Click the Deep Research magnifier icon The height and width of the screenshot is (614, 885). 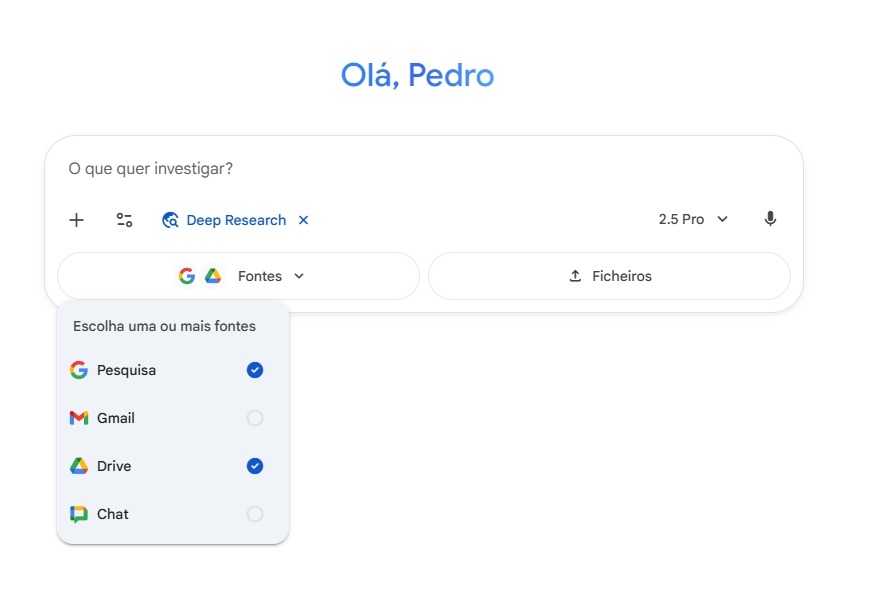click(x=170, y=220)
